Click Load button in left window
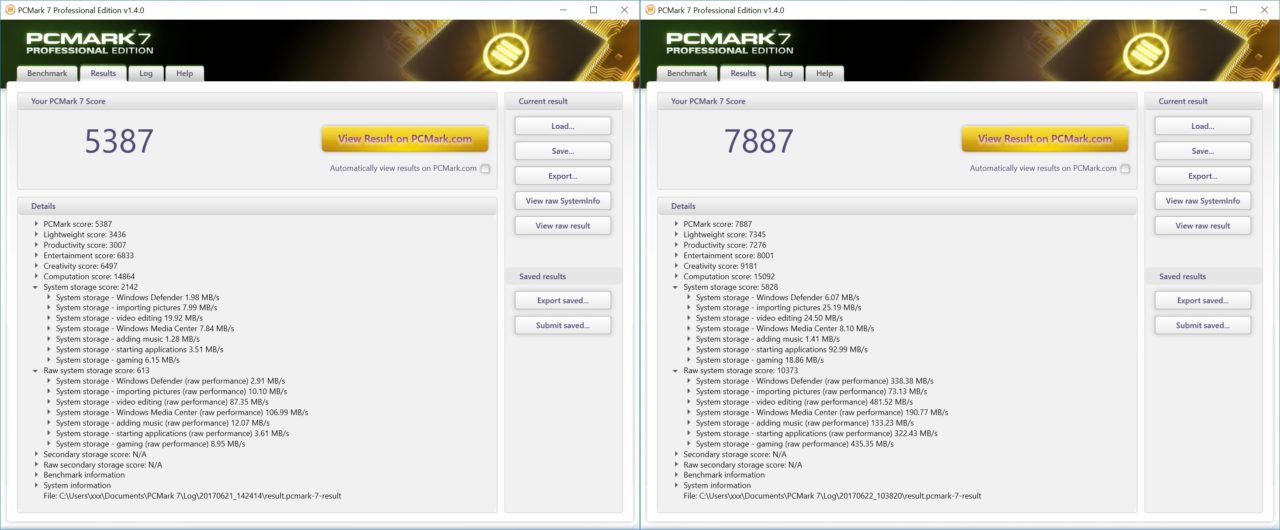The height and width of the screenshot is (530, 1280). click(563, 126)
